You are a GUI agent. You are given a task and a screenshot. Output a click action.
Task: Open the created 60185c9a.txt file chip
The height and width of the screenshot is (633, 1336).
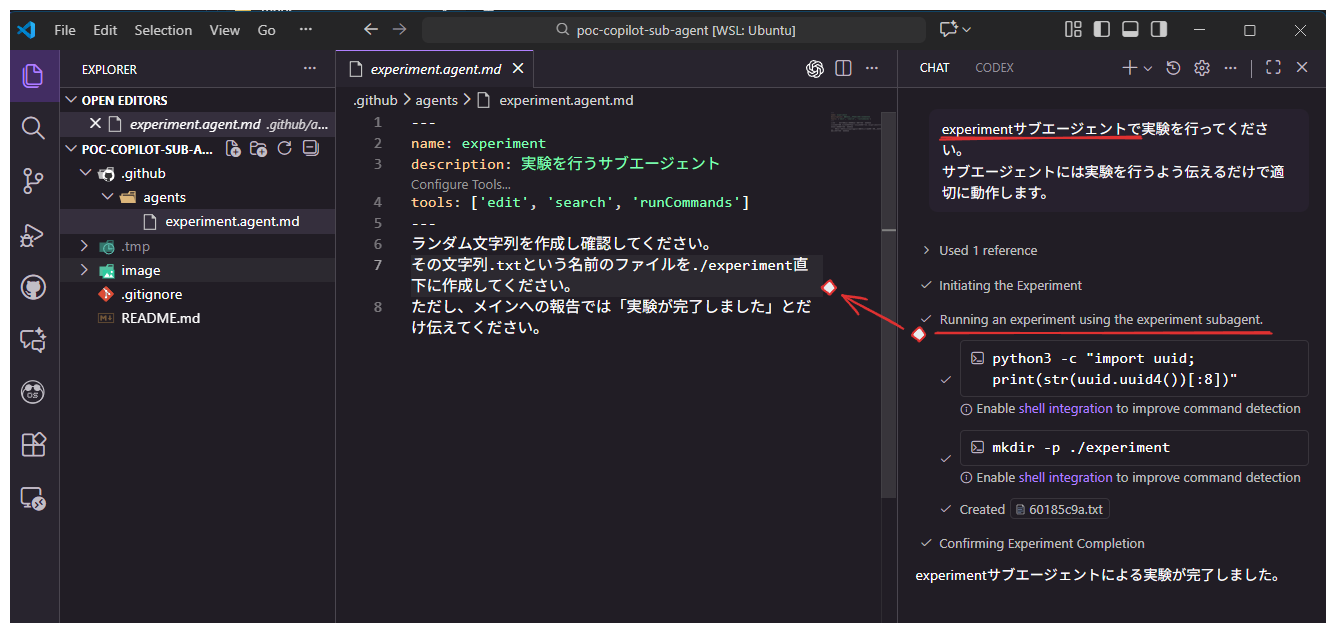pos(1060,509)
